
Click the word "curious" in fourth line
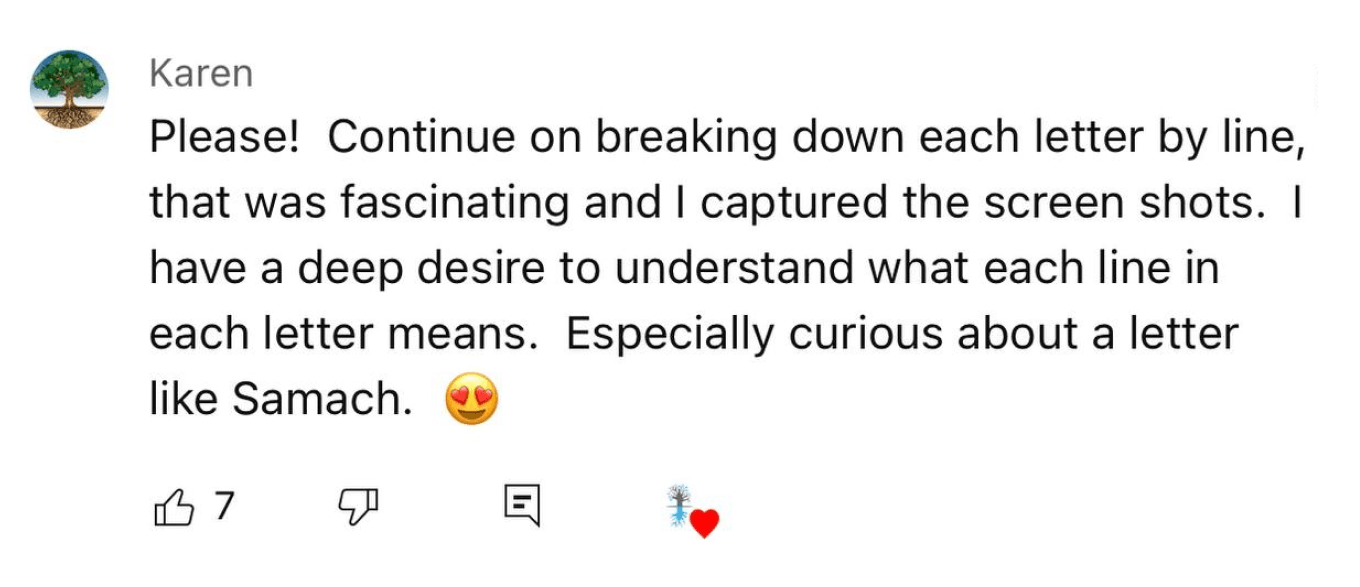pyautogui.click(x=867, y=335)
